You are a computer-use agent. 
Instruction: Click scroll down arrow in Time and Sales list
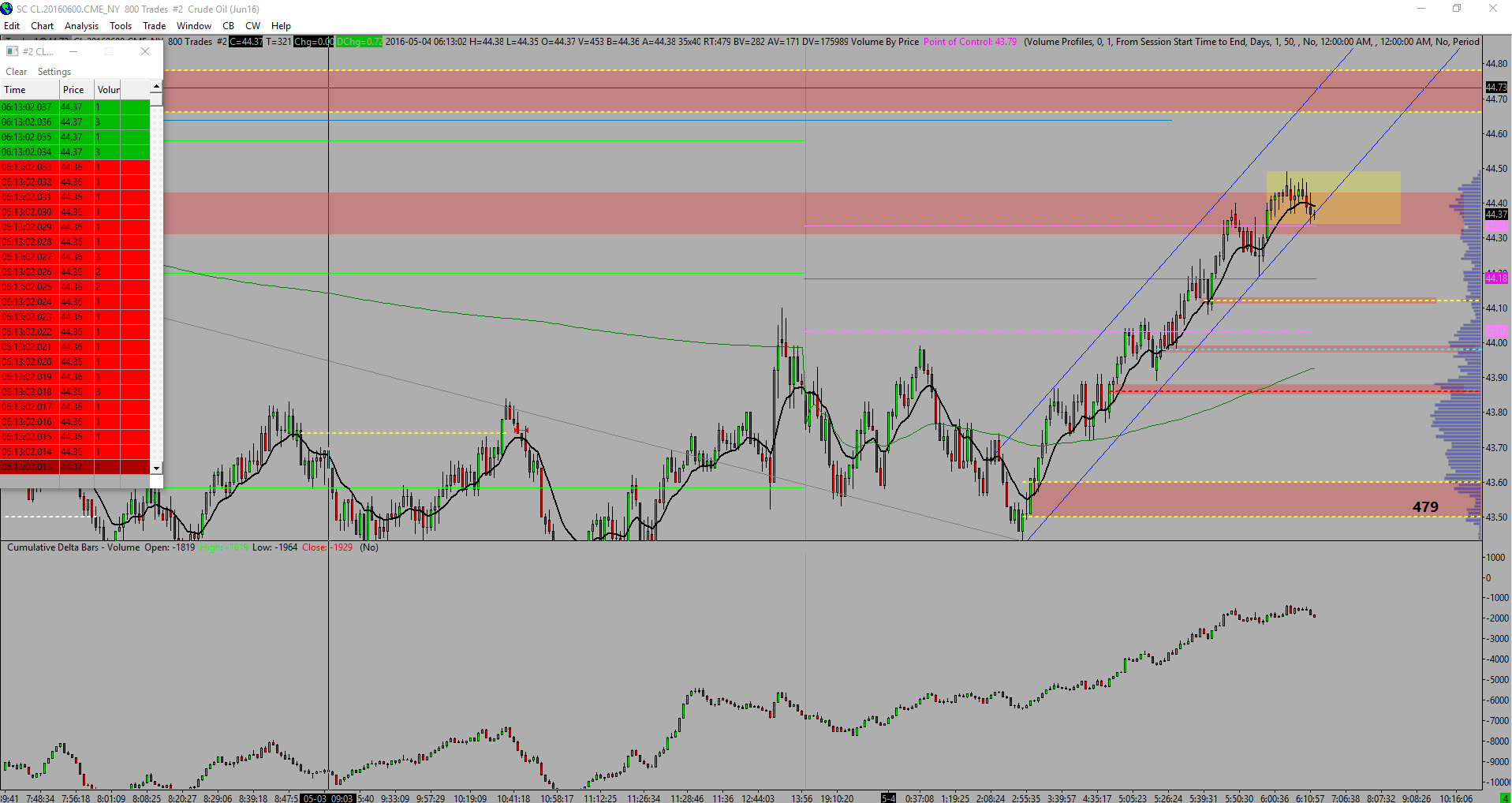point(156,468)
